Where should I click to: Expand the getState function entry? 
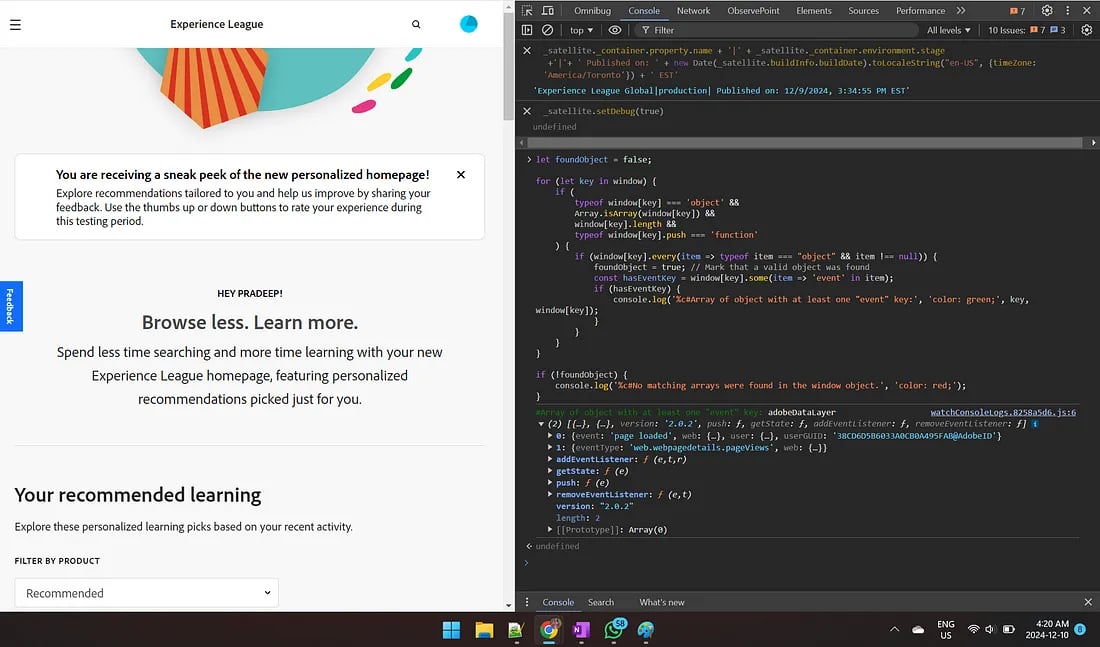pos(551,471)
